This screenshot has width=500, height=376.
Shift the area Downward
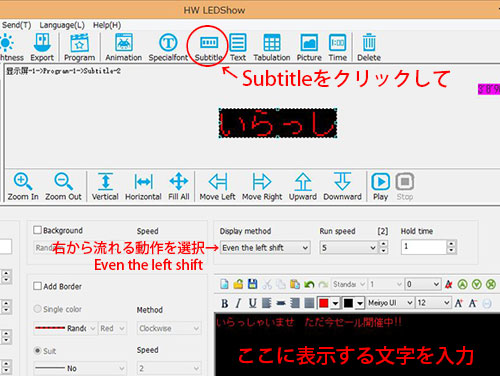342,186
